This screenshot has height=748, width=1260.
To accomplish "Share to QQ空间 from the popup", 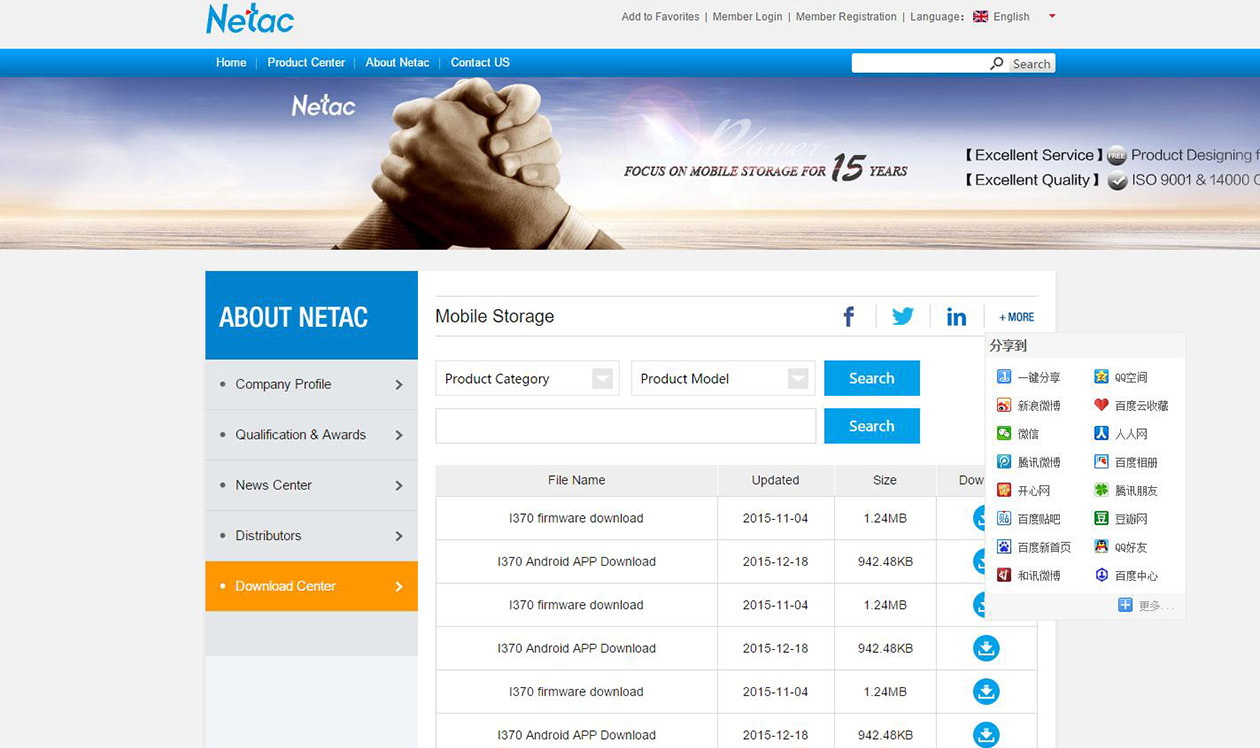I will coord(1121,377).
